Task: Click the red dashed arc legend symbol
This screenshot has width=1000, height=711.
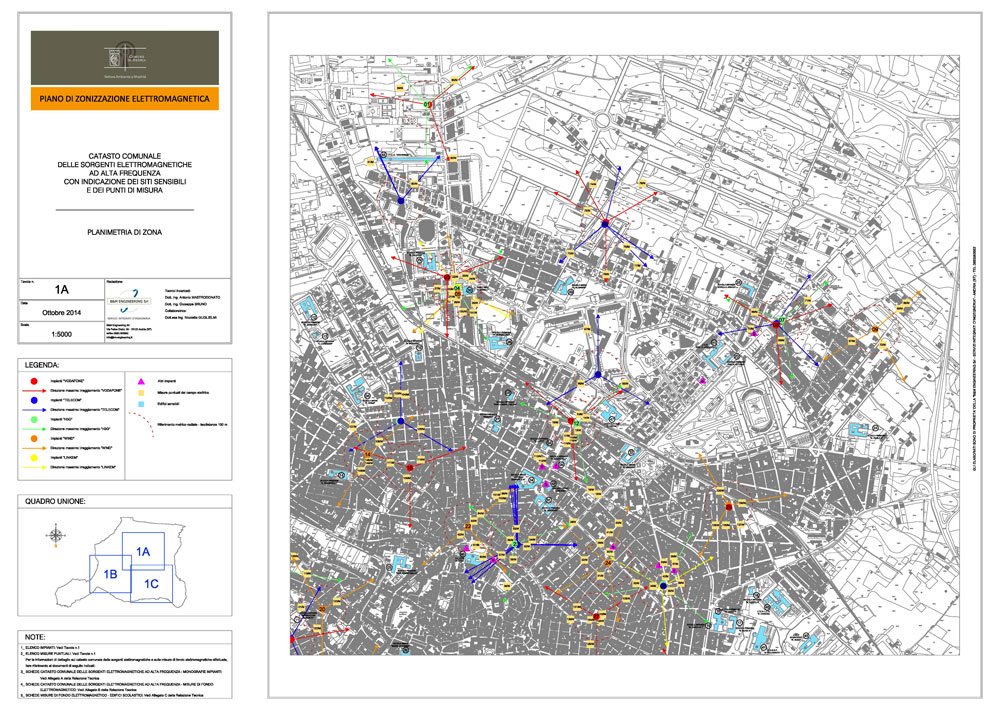Action: [141, 424]
